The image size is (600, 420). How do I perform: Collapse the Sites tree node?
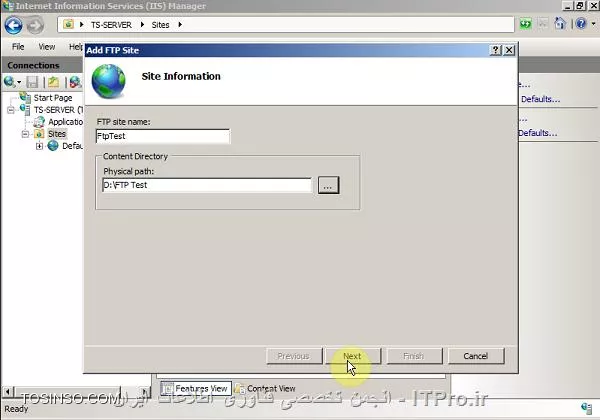(25, 134)
